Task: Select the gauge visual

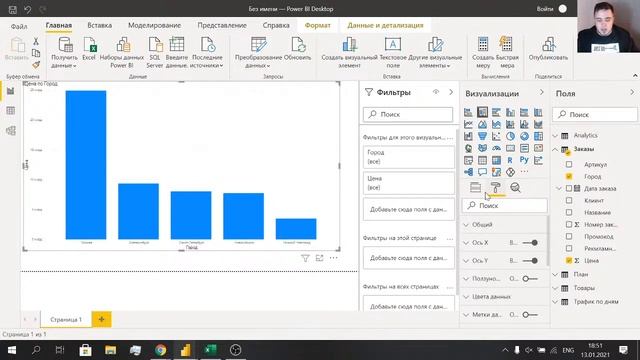Action: tap(496, 148)
